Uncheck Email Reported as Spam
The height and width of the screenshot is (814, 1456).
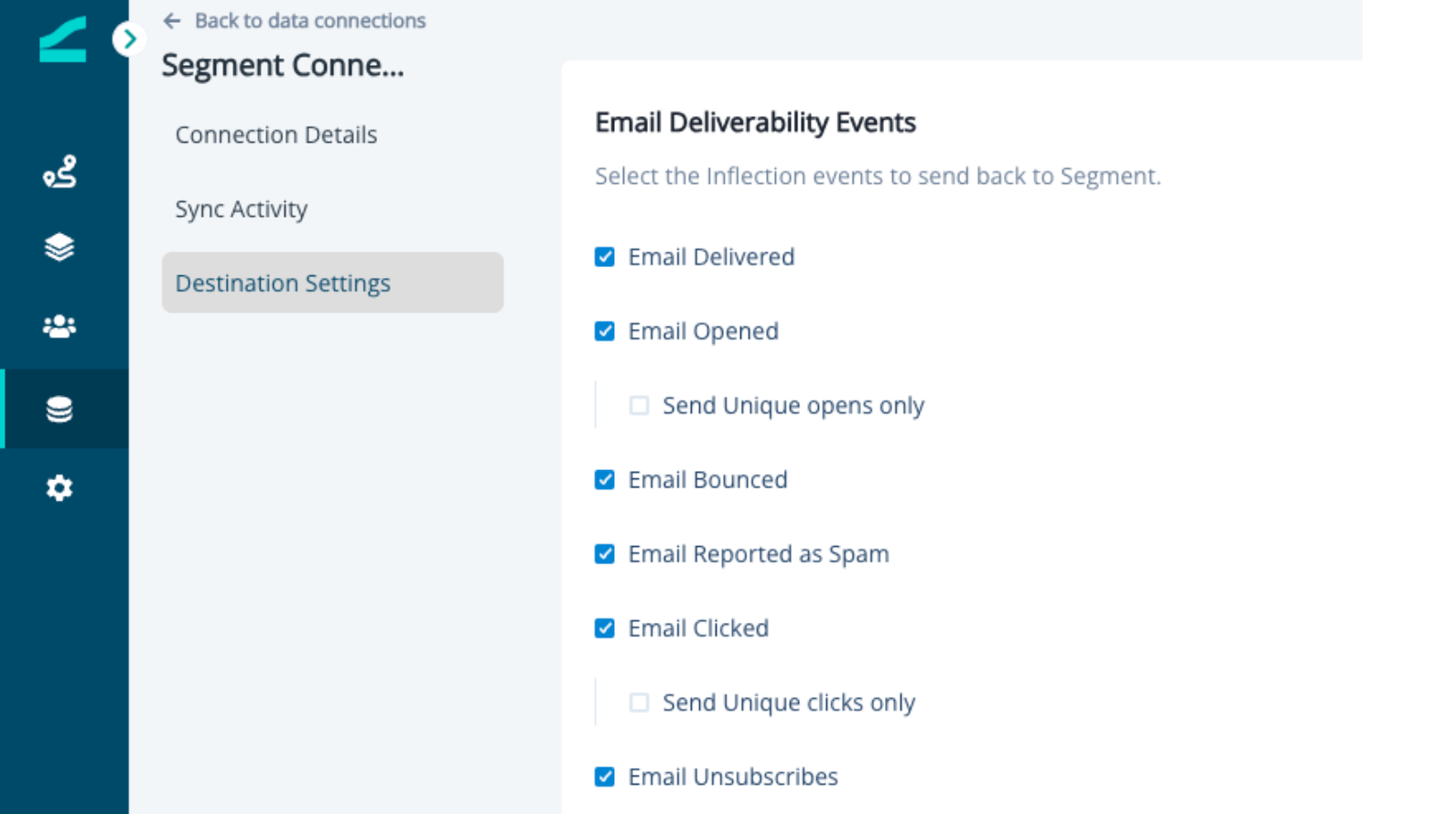click(605, 554)
